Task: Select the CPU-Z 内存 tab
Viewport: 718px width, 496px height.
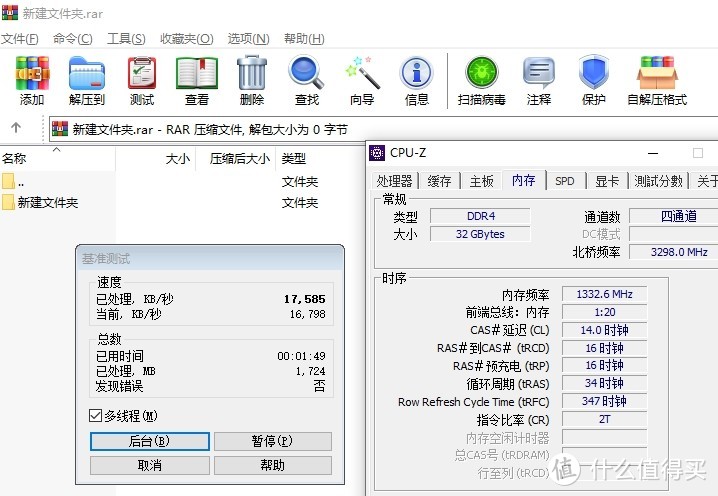Action: [524, 180]
